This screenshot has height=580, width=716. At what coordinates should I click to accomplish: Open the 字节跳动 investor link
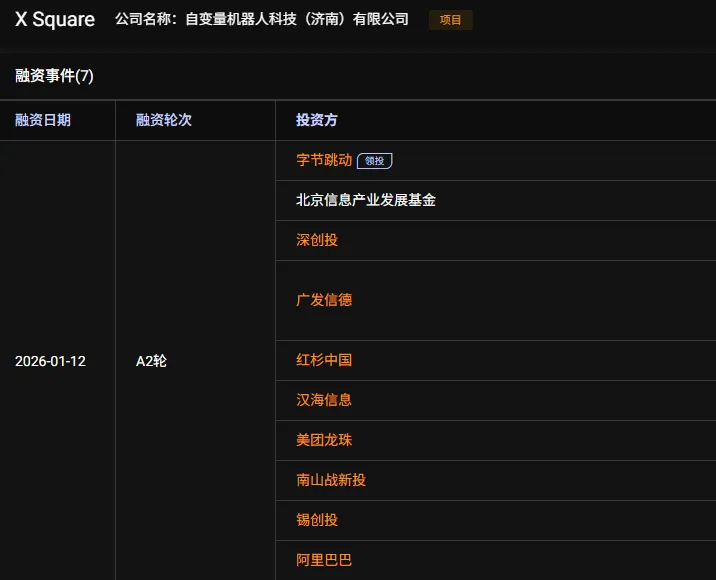[x=324, y=160]
